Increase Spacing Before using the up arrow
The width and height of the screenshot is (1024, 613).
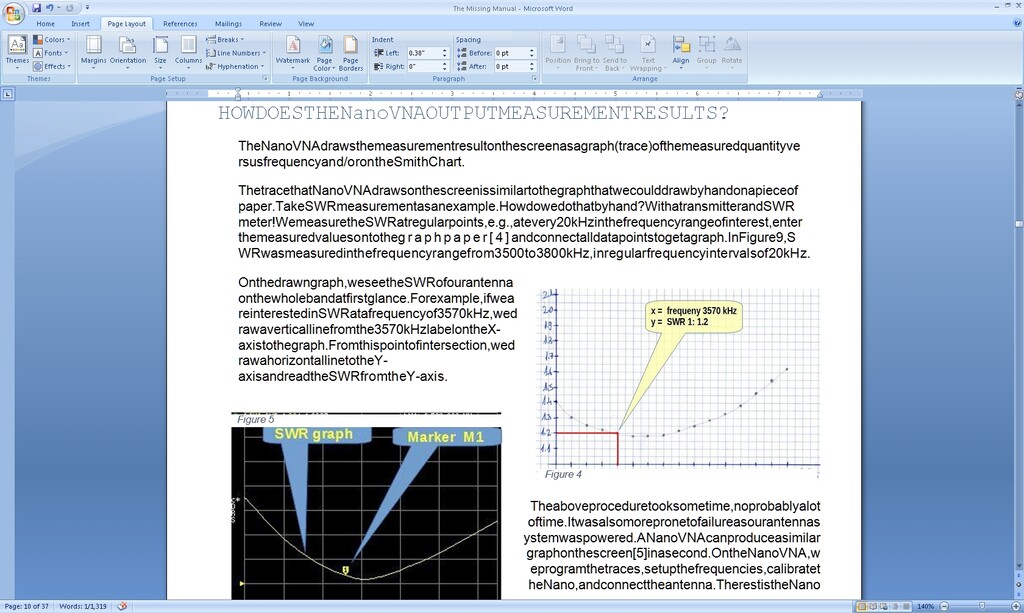pos(532,50)
